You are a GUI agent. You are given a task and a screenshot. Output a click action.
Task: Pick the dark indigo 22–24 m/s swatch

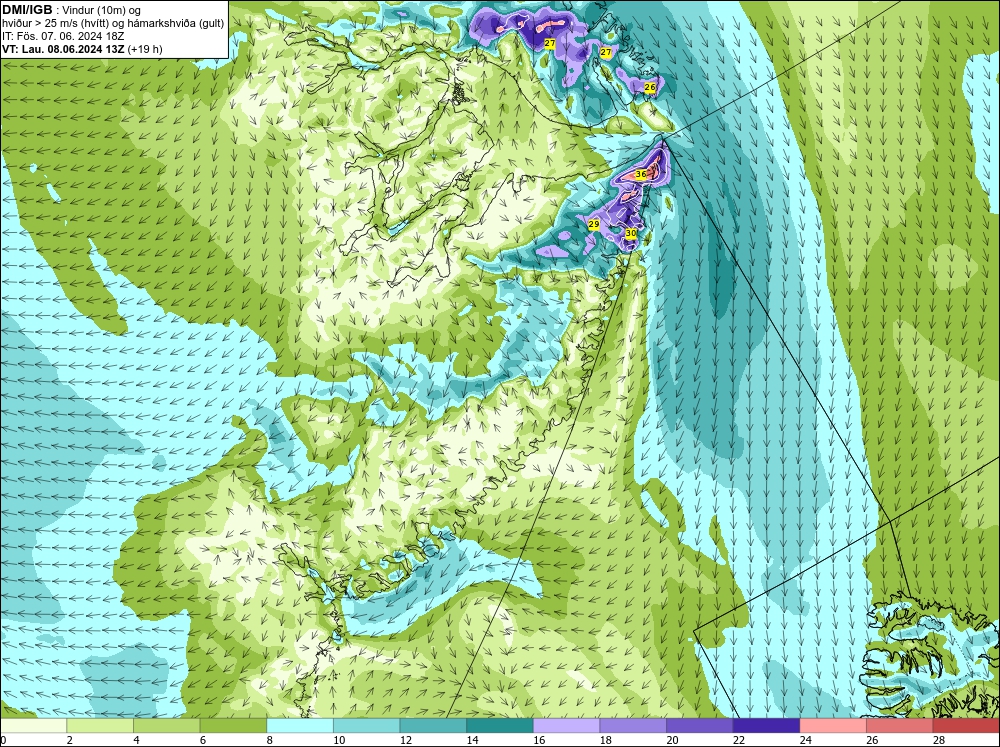tap(767, 726)
